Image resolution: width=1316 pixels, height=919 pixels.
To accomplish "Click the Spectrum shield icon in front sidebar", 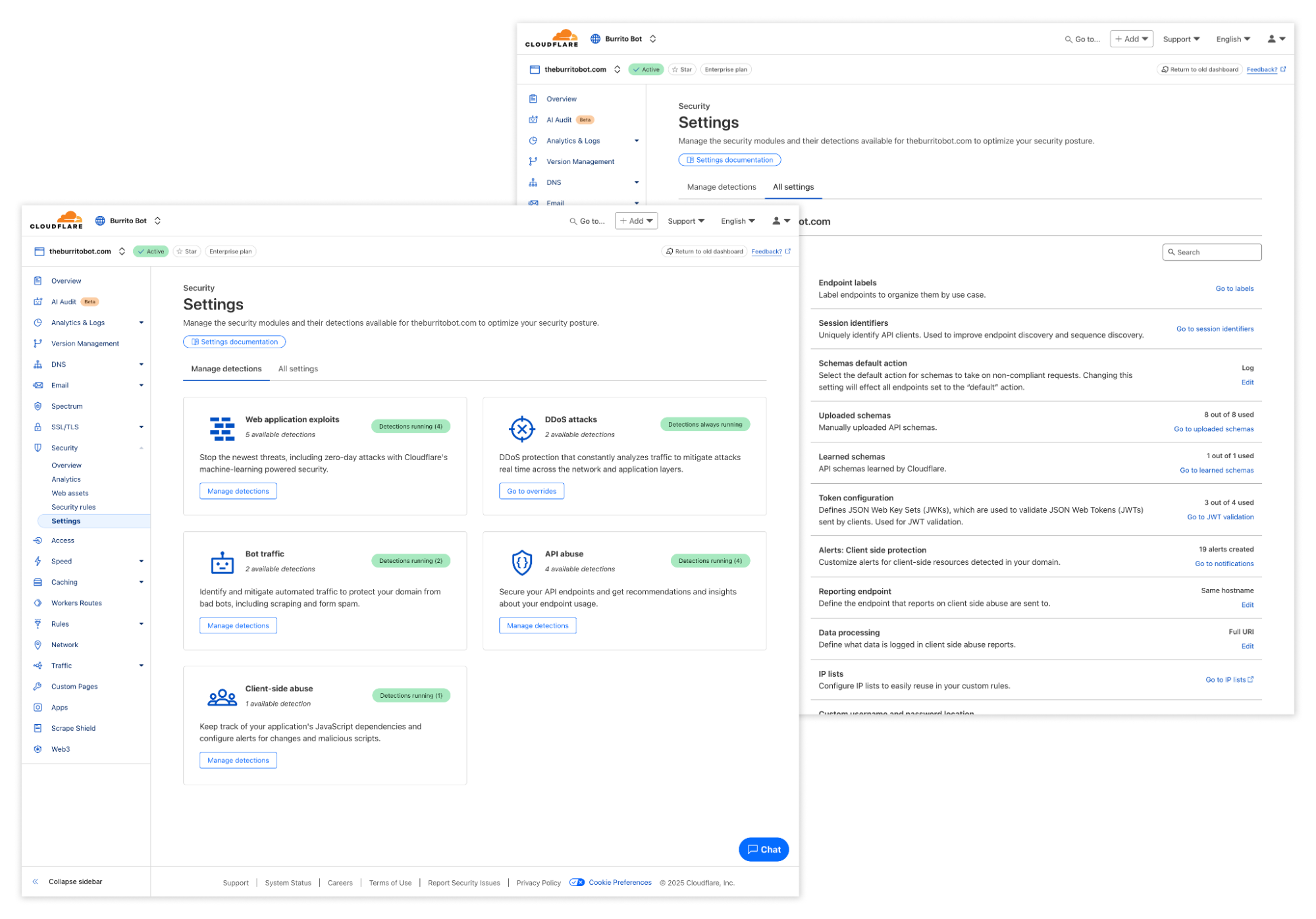I will [x=38, y=406].
